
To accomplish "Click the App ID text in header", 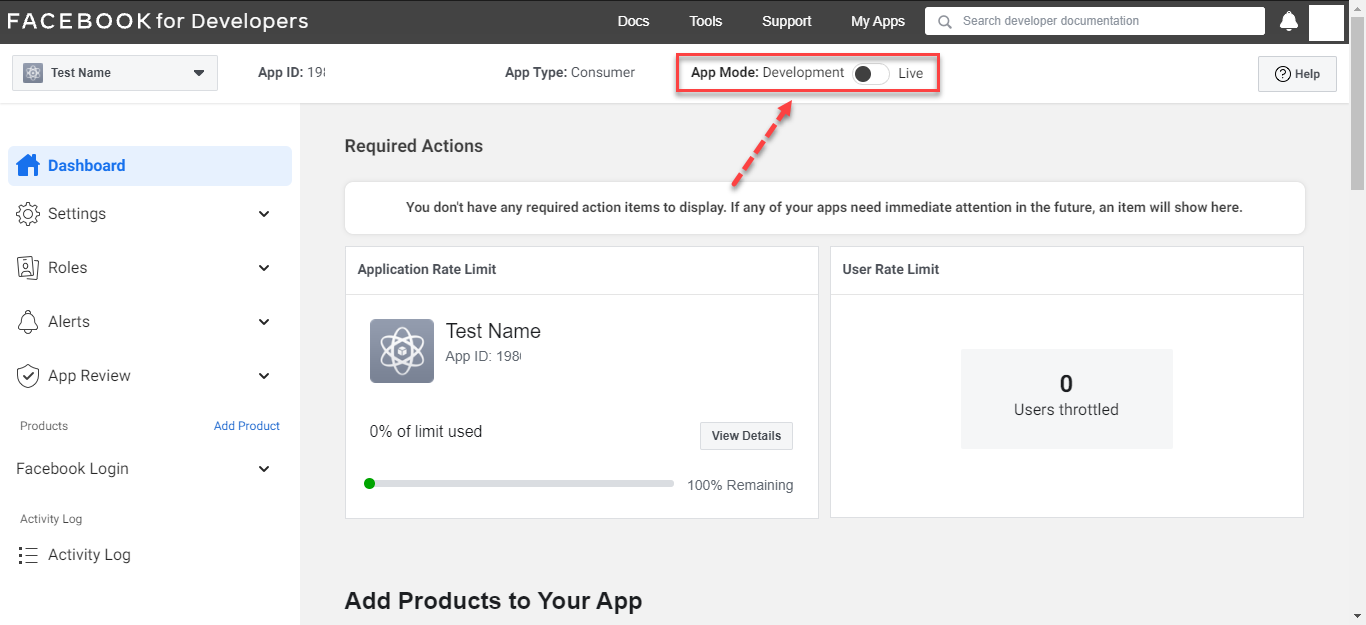I will pos(292,73).
